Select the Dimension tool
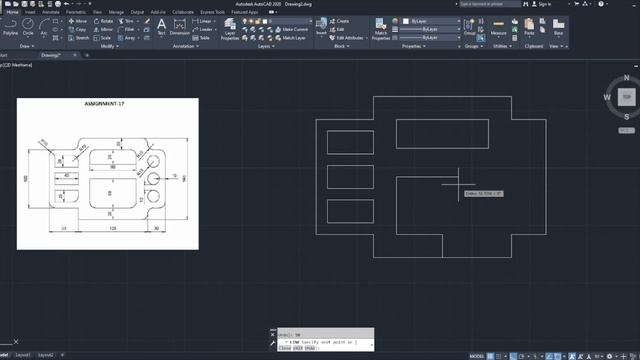This screenshot has width=640, height=360. (180, 27)
